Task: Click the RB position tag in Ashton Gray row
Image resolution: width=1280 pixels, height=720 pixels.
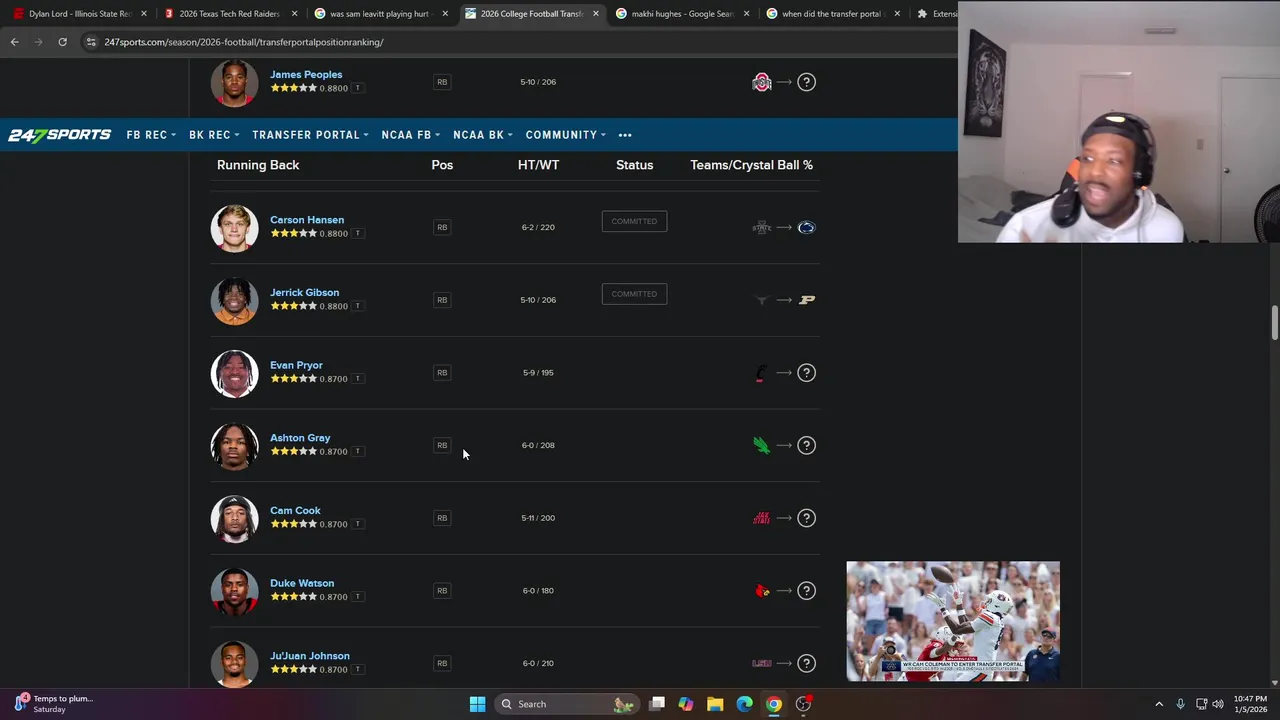Action: tap(442, 445)
